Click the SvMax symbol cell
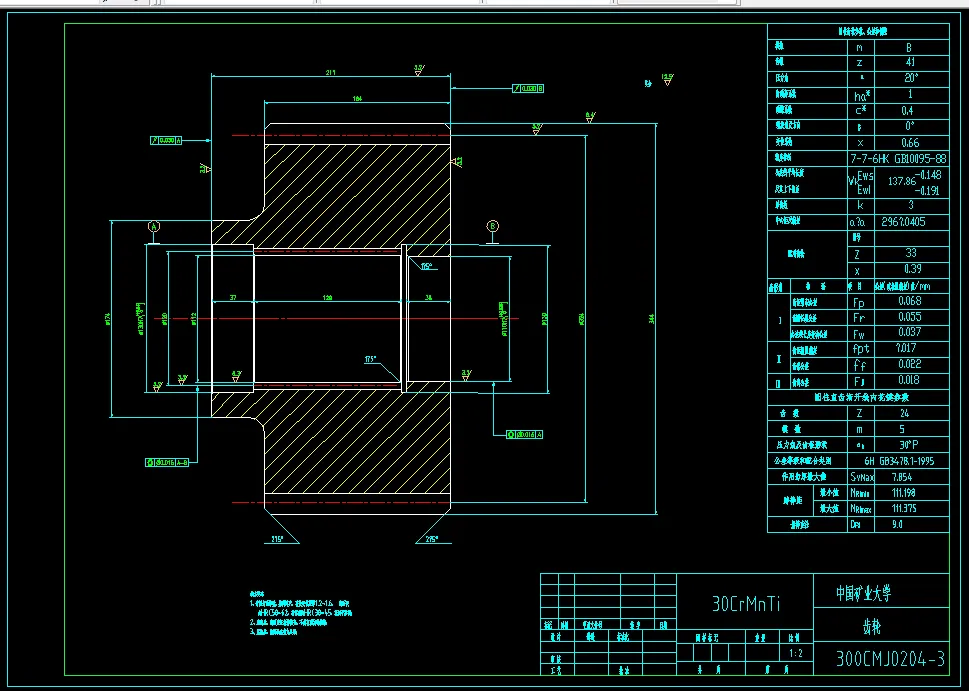This screenshot has height=691, width=969. (x=861, y=477)
